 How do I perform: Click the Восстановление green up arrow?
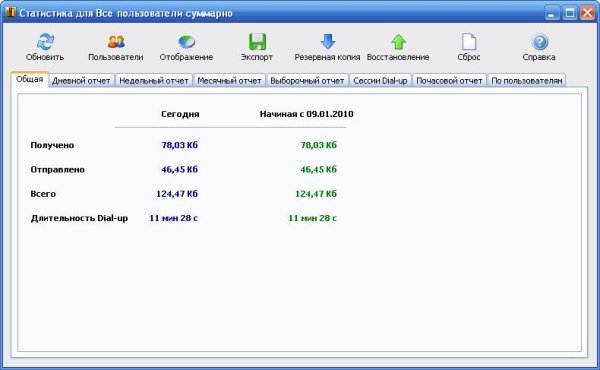click(398, 41)
